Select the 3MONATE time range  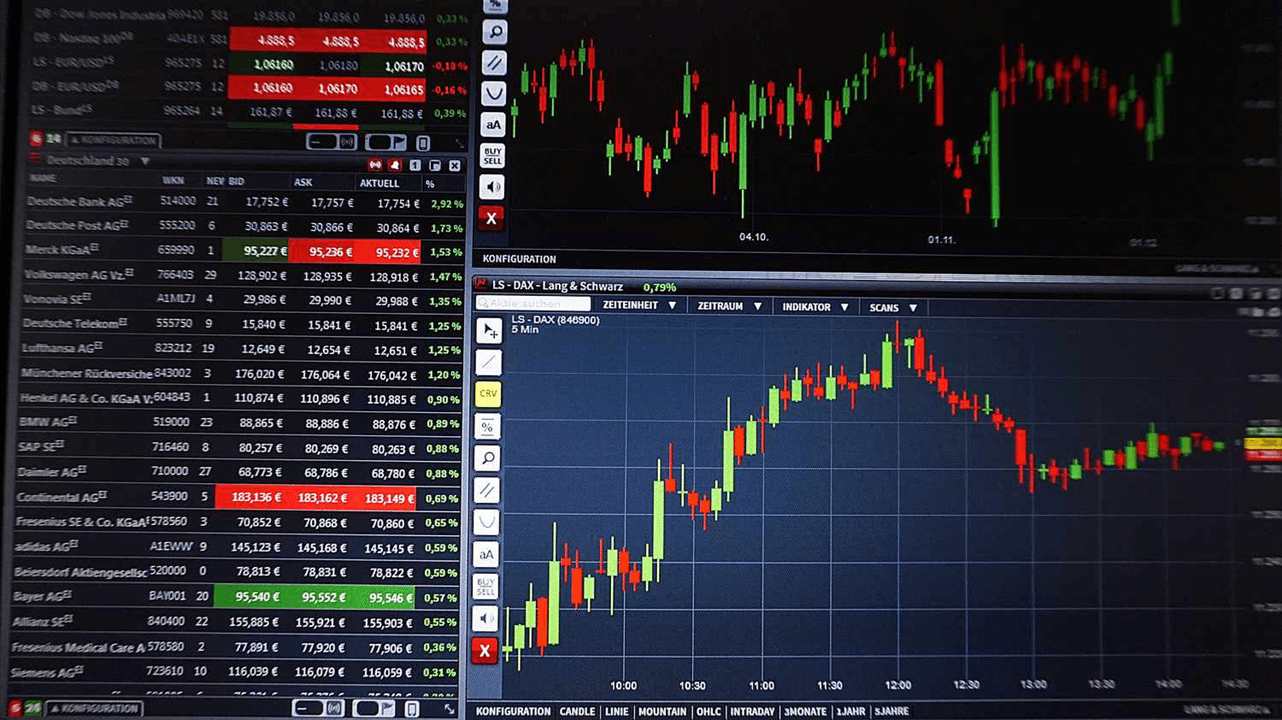806,711
